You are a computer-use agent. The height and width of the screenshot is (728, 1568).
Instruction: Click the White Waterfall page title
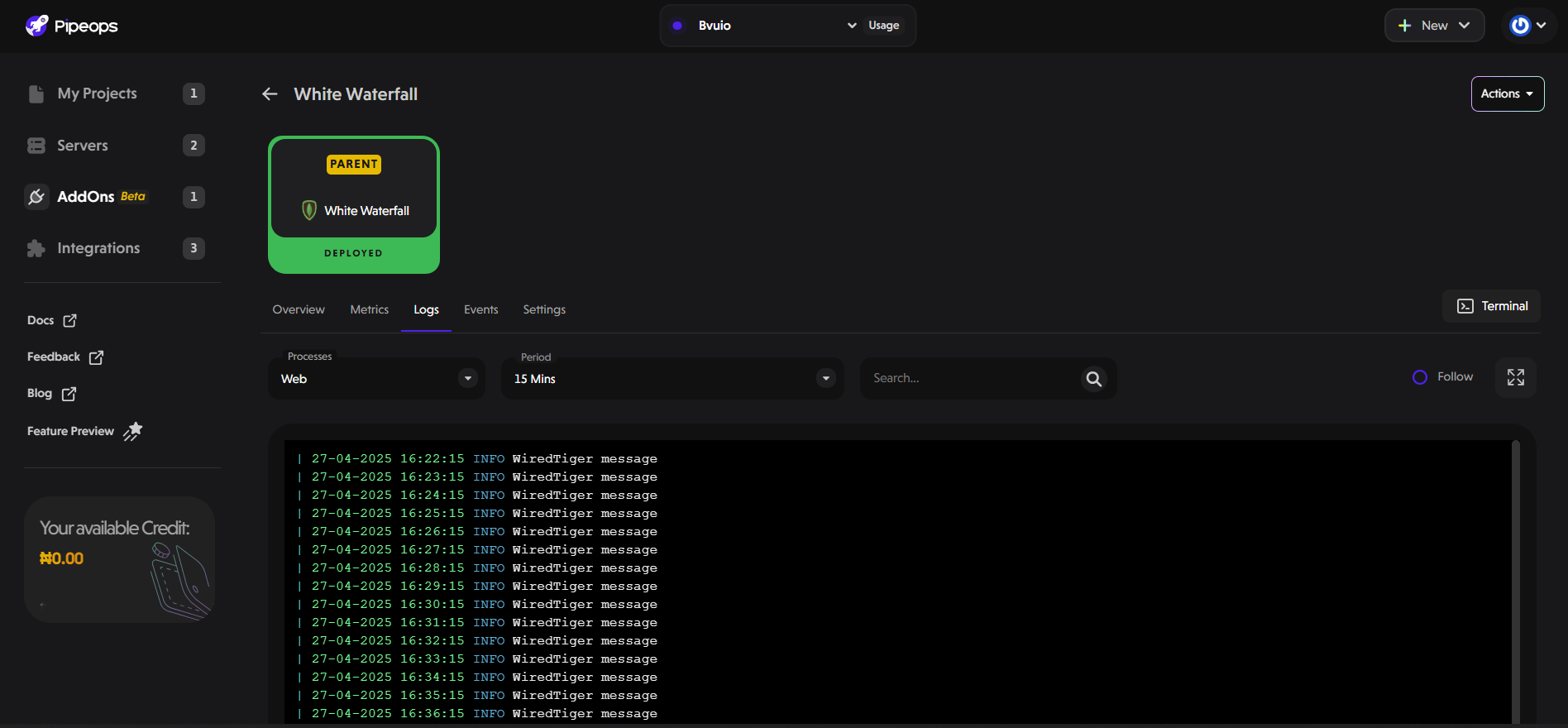pos(356,94)
